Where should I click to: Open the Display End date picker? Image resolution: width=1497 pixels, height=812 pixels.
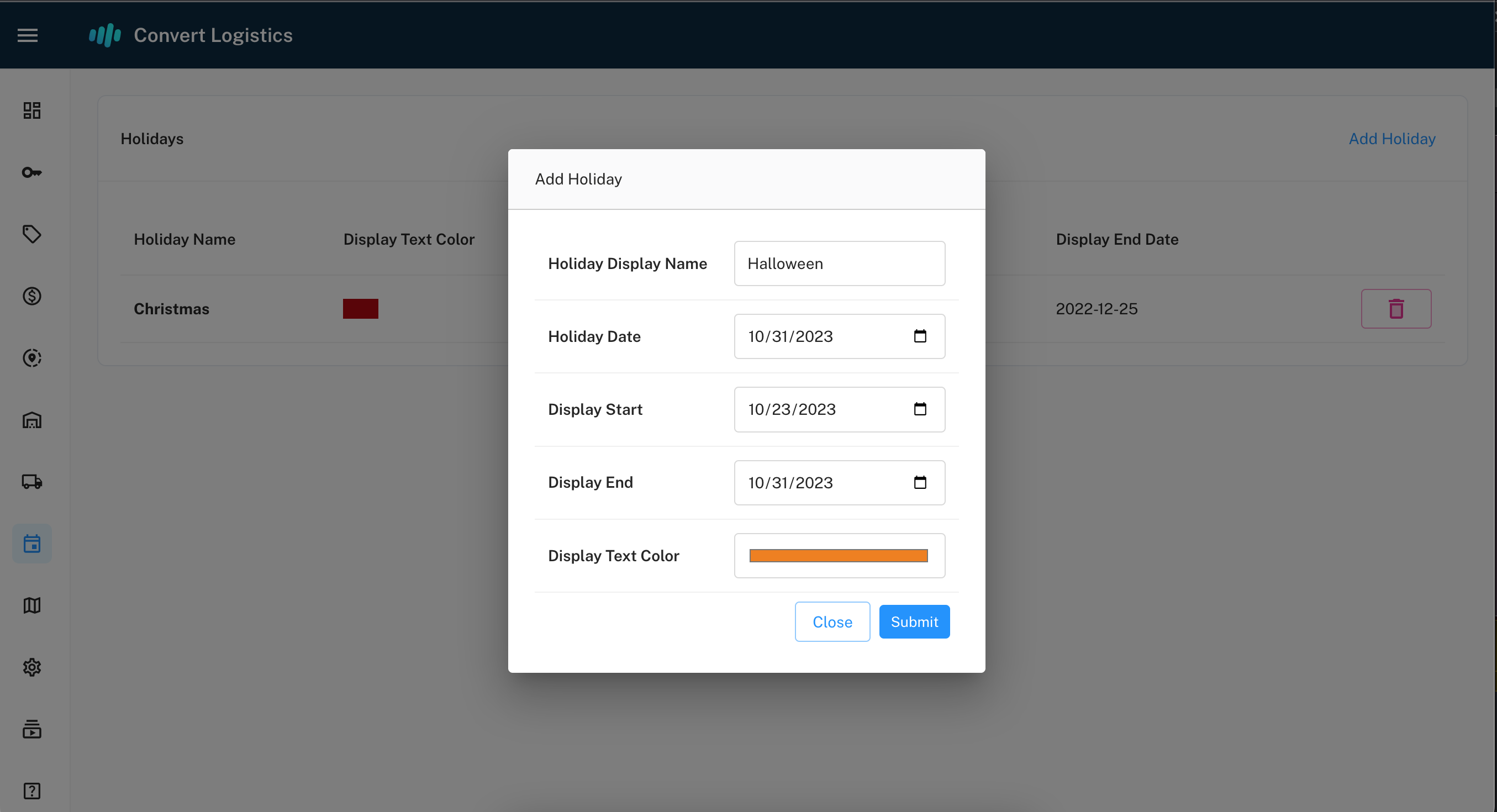pos(919,482)
